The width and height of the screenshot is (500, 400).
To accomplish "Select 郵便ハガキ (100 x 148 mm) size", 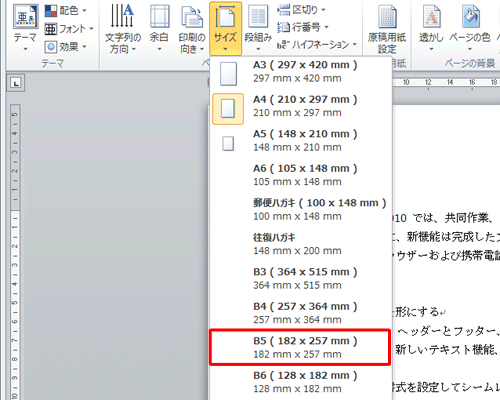I will (301, 210).
